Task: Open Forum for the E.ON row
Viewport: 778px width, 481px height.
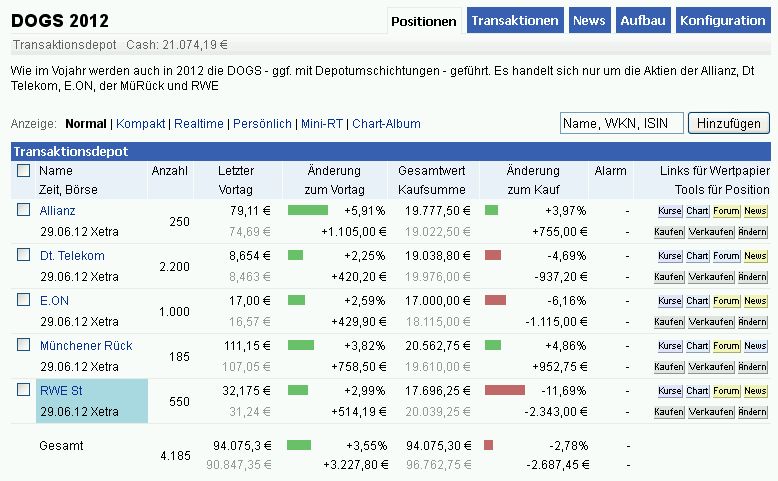Action: 726,301
